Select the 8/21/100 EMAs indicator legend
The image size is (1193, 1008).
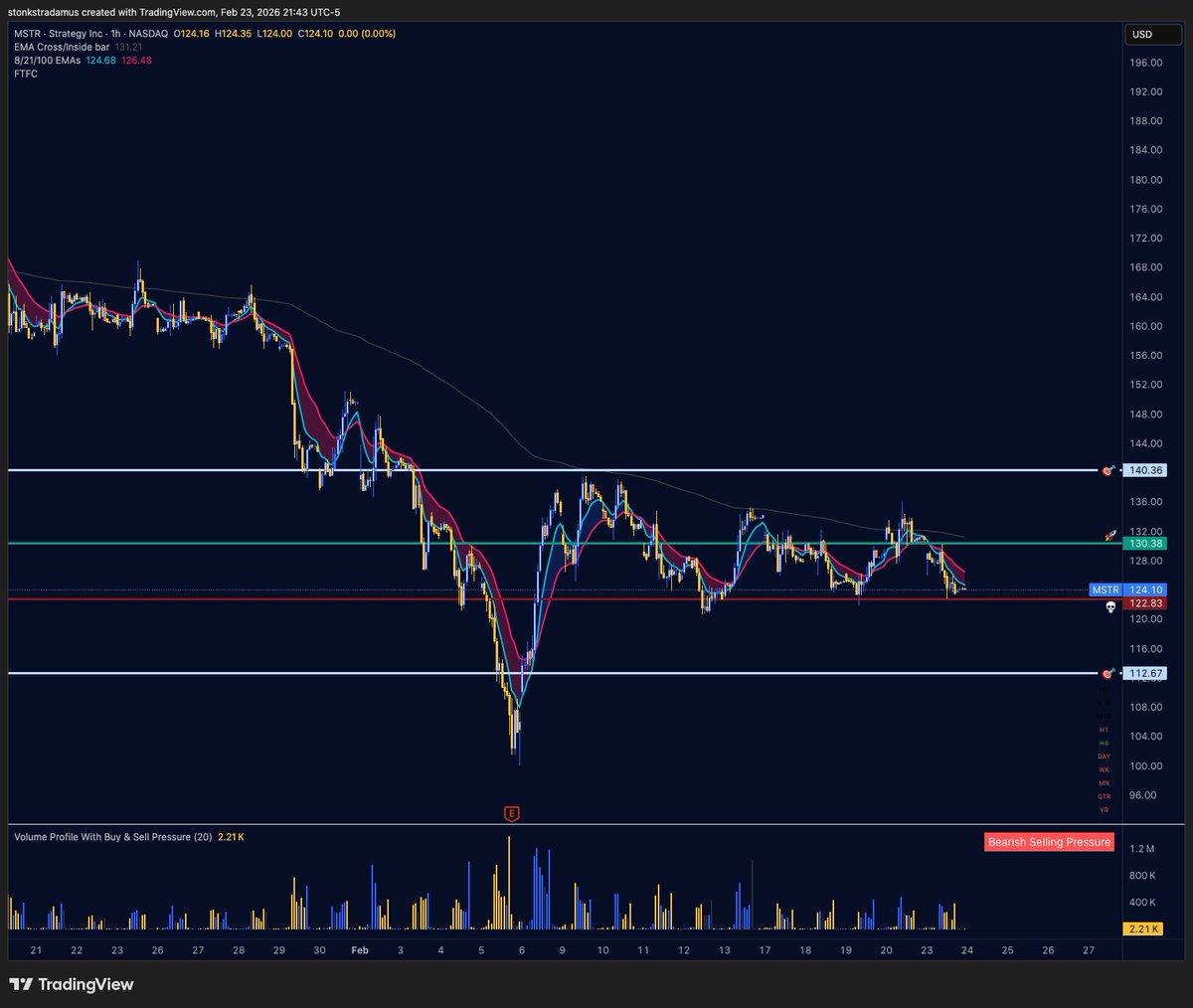click(48, 61)
